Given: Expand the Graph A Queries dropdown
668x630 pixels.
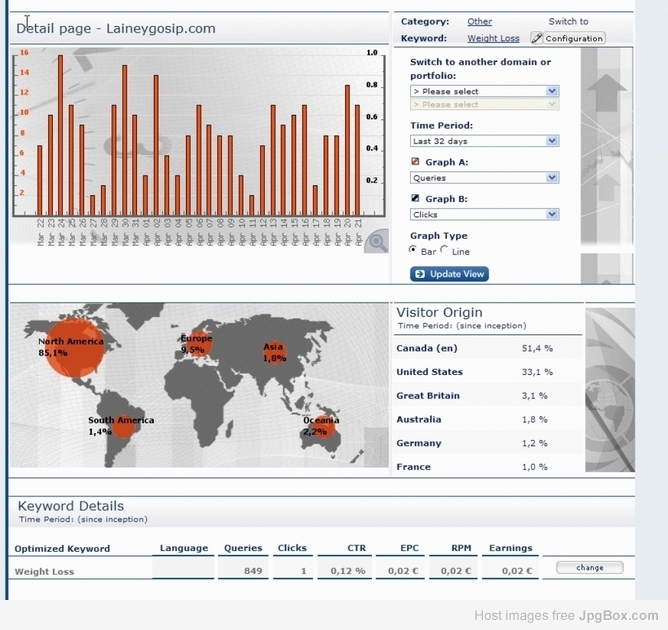Looking at the screenshot, I should coord(484,178).
